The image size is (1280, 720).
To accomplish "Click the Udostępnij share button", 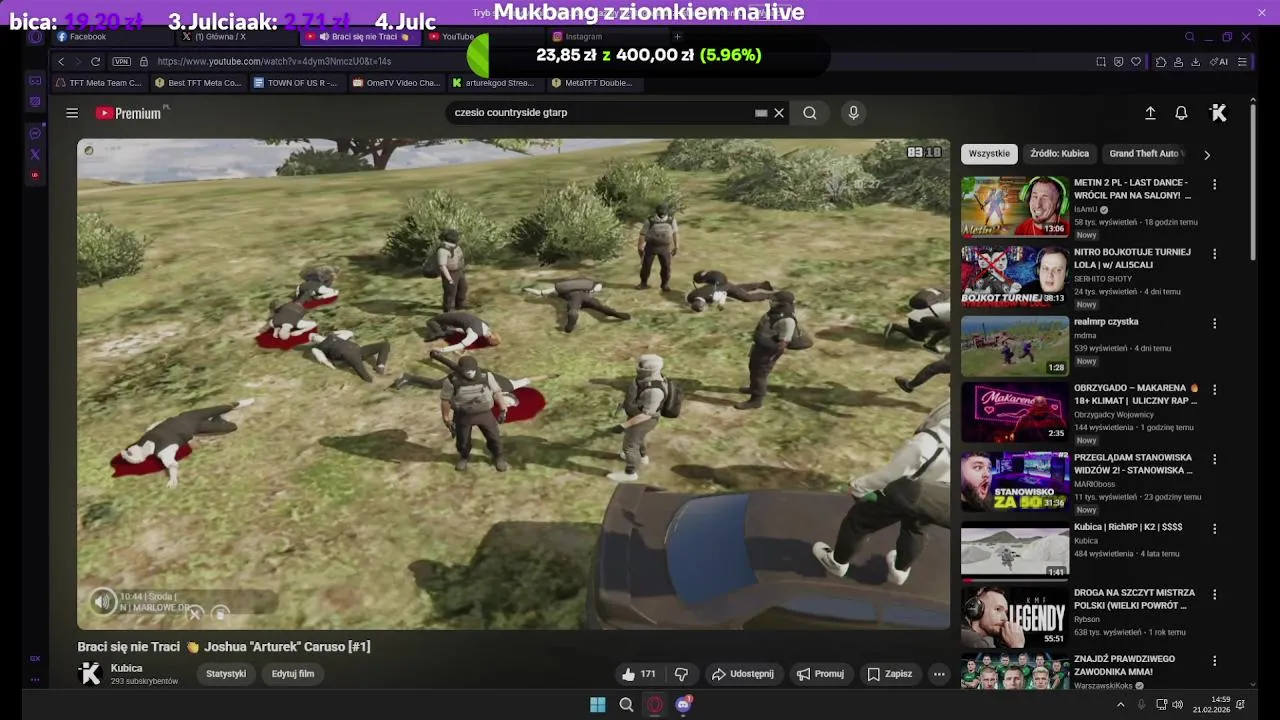I will pos(742,674).
